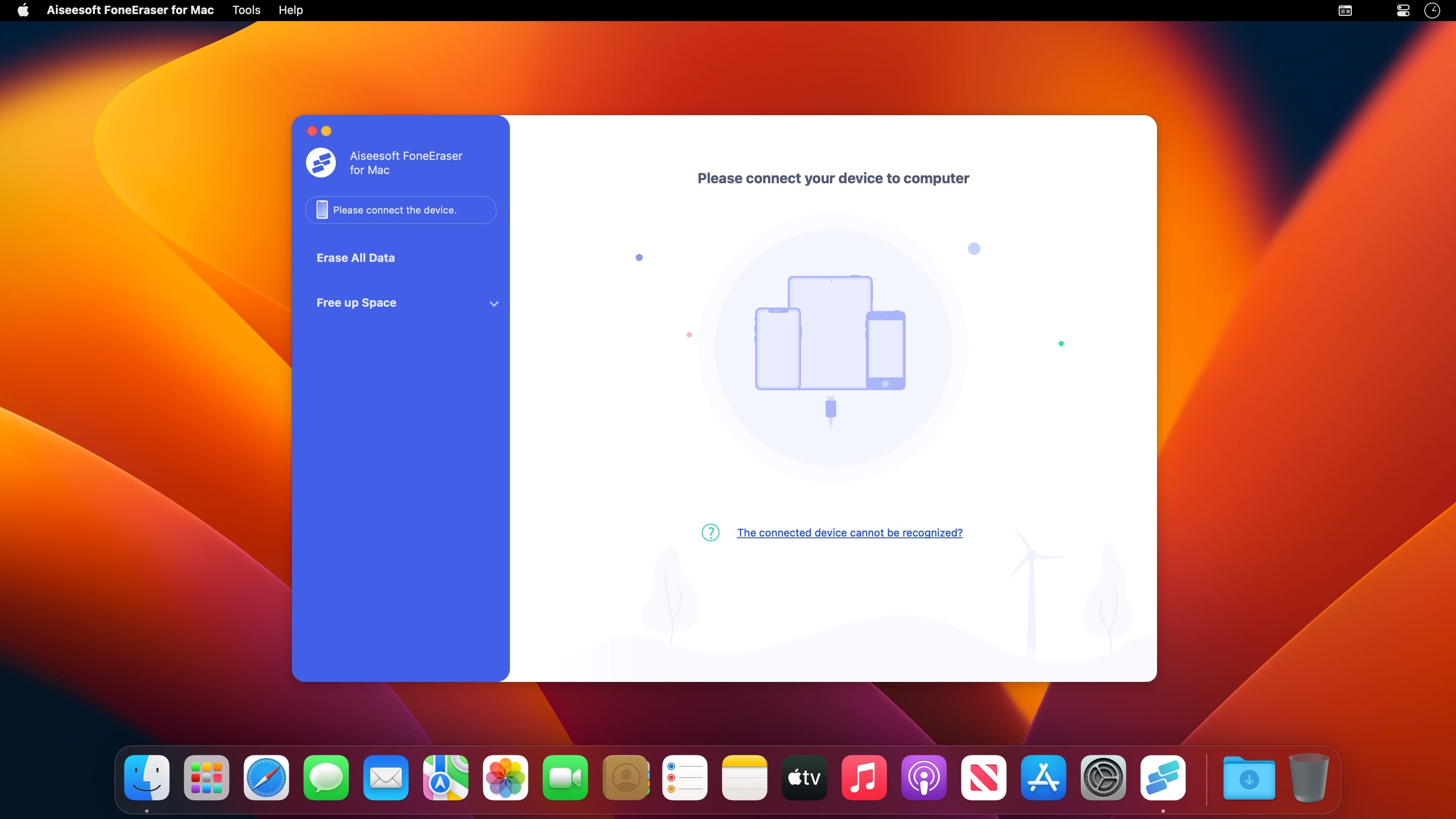1456x819 pixels.
Task: Expand the Free up Space chevron
Action: tap(493, 304)
